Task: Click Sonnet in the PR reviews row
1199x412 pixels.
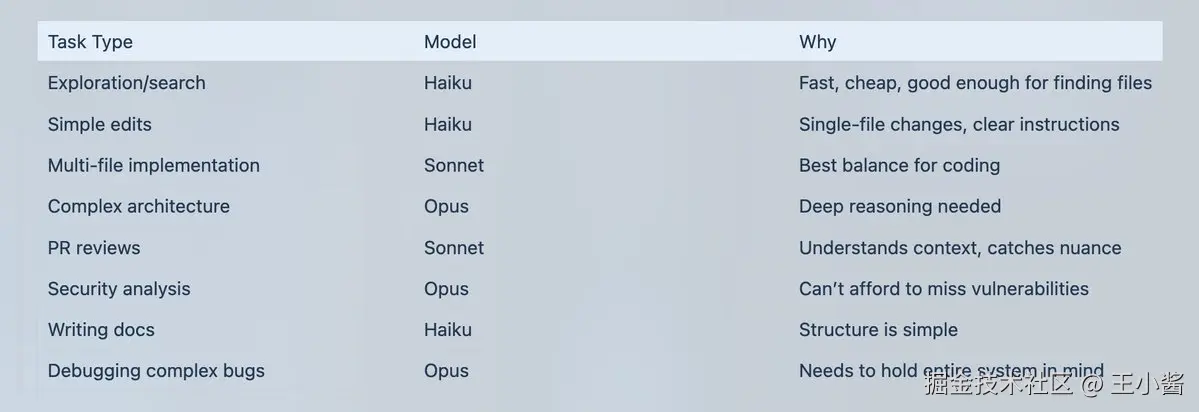Action: point(454,248)
